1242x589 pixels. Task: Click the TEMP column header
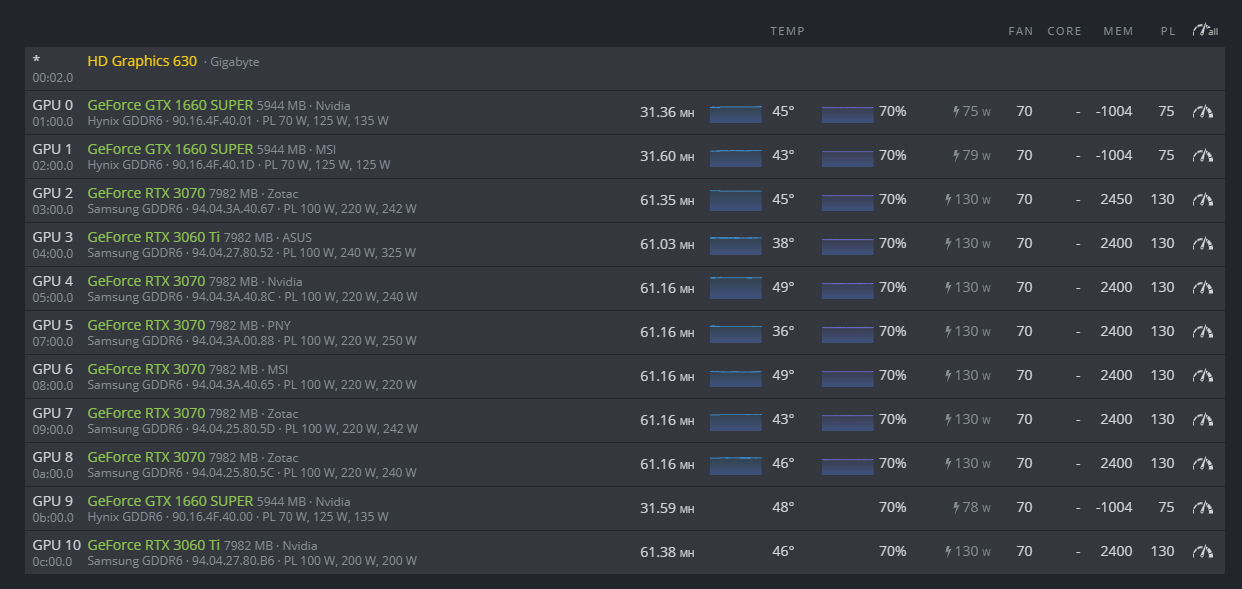click(x=788, y=31)
